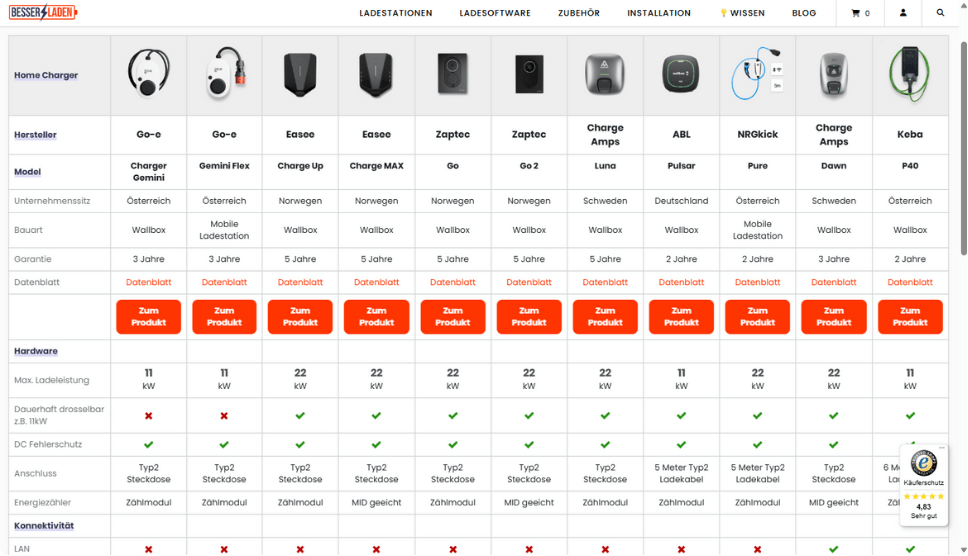
Task: Open the Blog menu item
Action: [x=804, y=13]
